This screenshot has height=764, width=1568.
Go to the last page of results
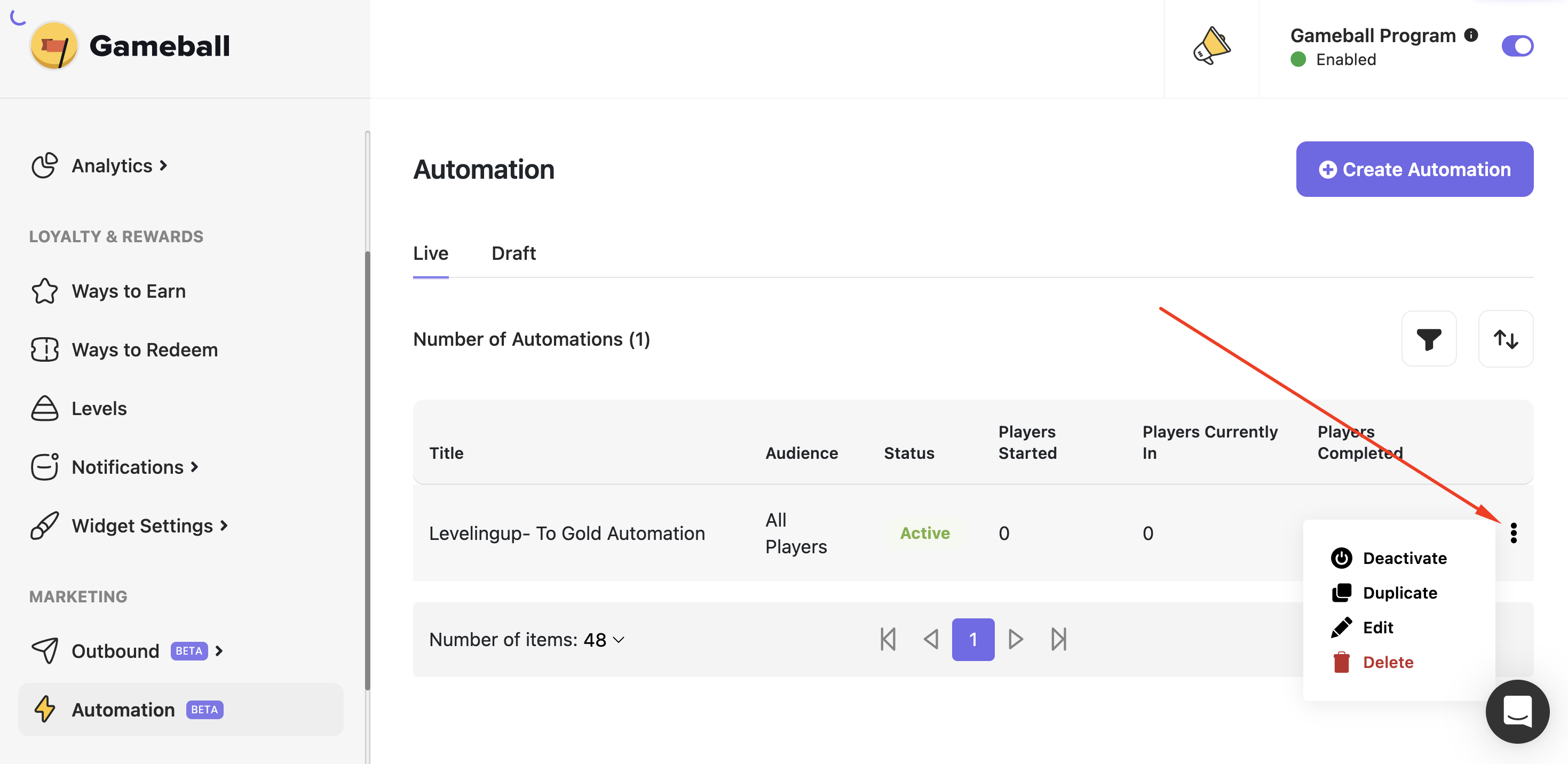(1058, 639)
